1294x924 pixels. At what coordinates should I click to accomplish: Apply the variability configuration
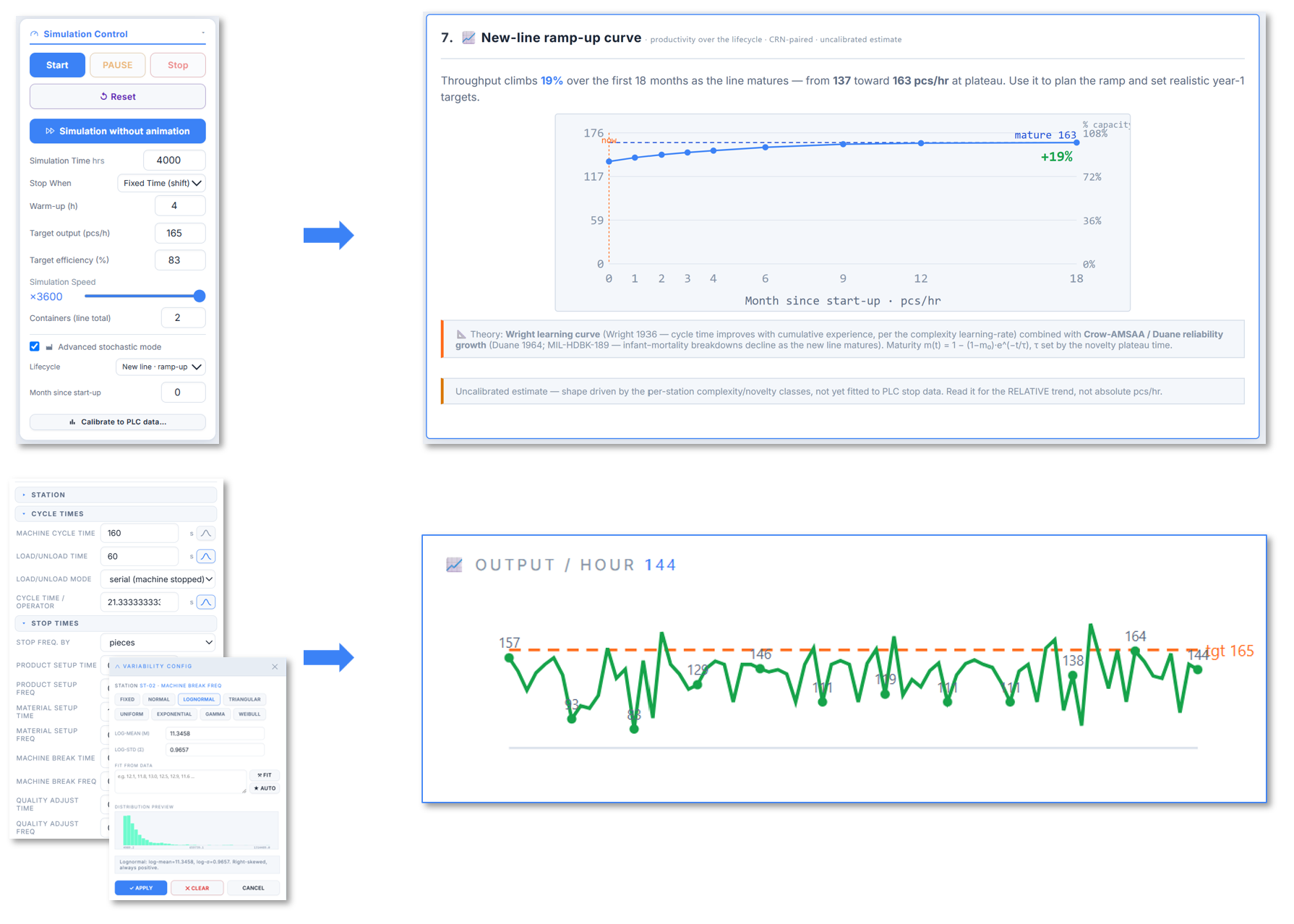(x=141, y=888)
